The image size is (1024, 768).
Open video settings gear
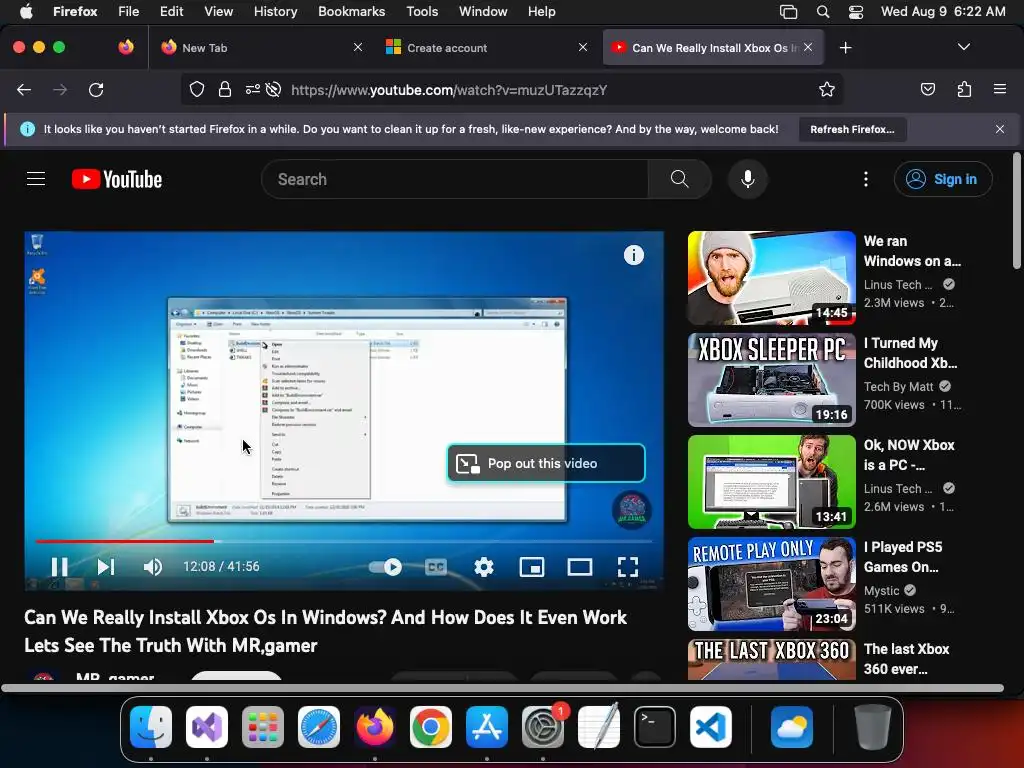coord(484,567)
